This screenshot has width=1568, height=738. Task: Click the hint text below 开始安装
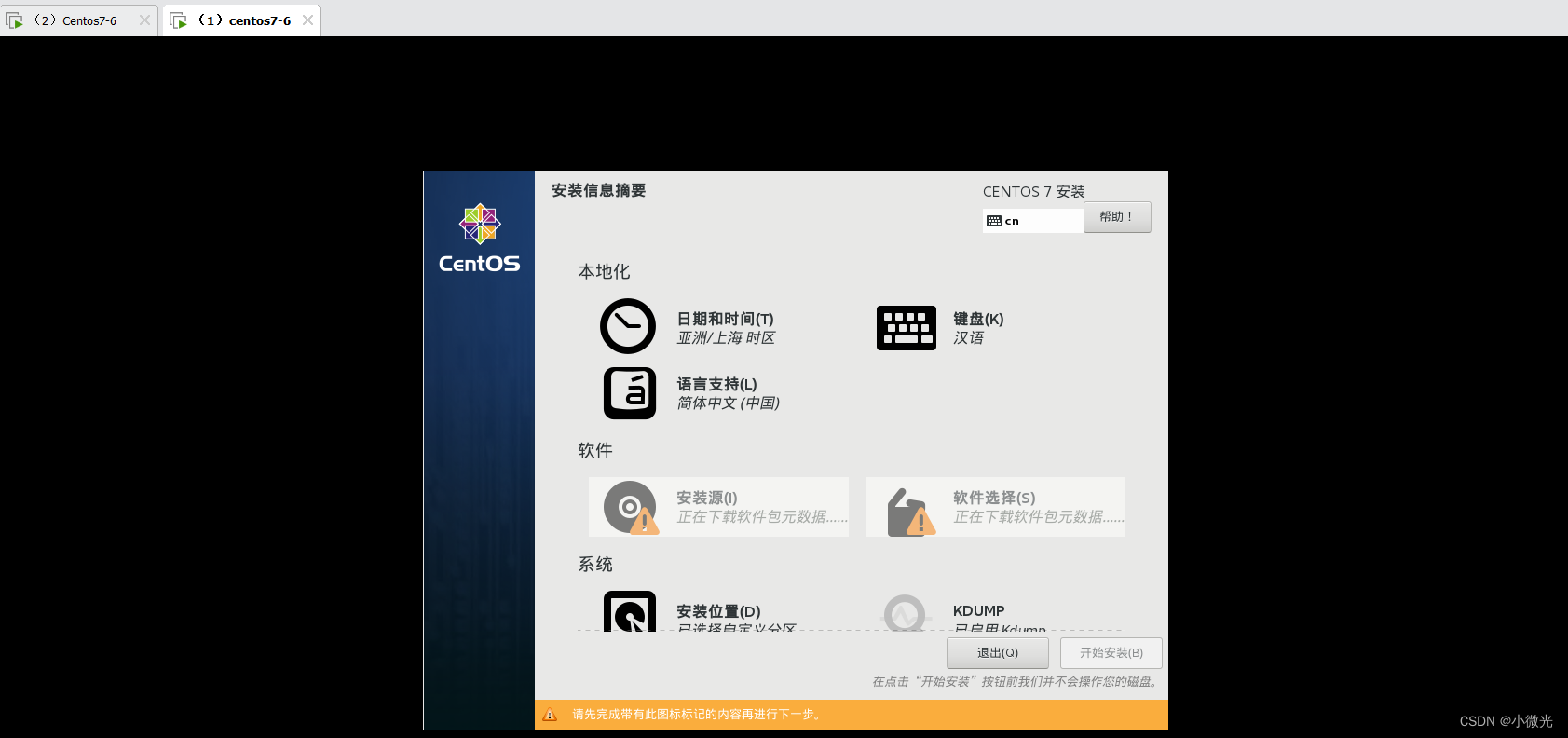coord(1016,682)
